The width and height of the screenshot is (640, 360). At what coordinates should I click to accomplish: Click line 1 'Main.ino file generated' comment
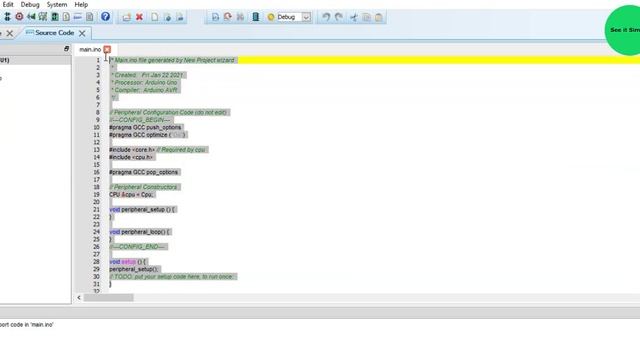(173, 60)
